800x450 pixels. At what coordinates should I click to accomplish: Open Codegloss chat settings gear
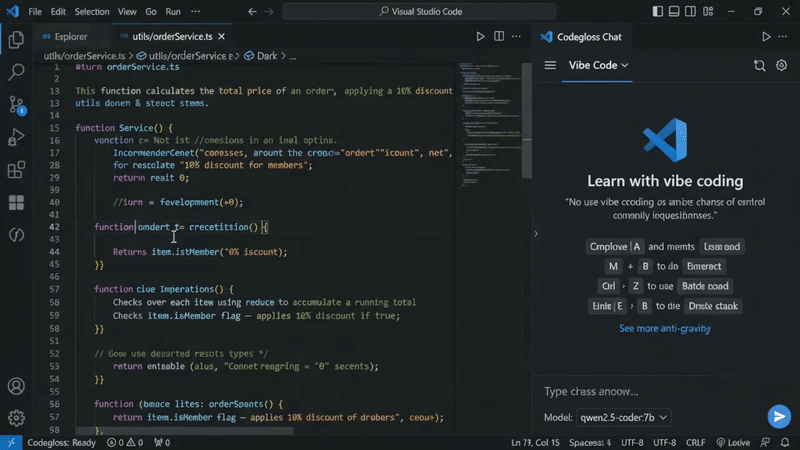click(x=781, y=65)
